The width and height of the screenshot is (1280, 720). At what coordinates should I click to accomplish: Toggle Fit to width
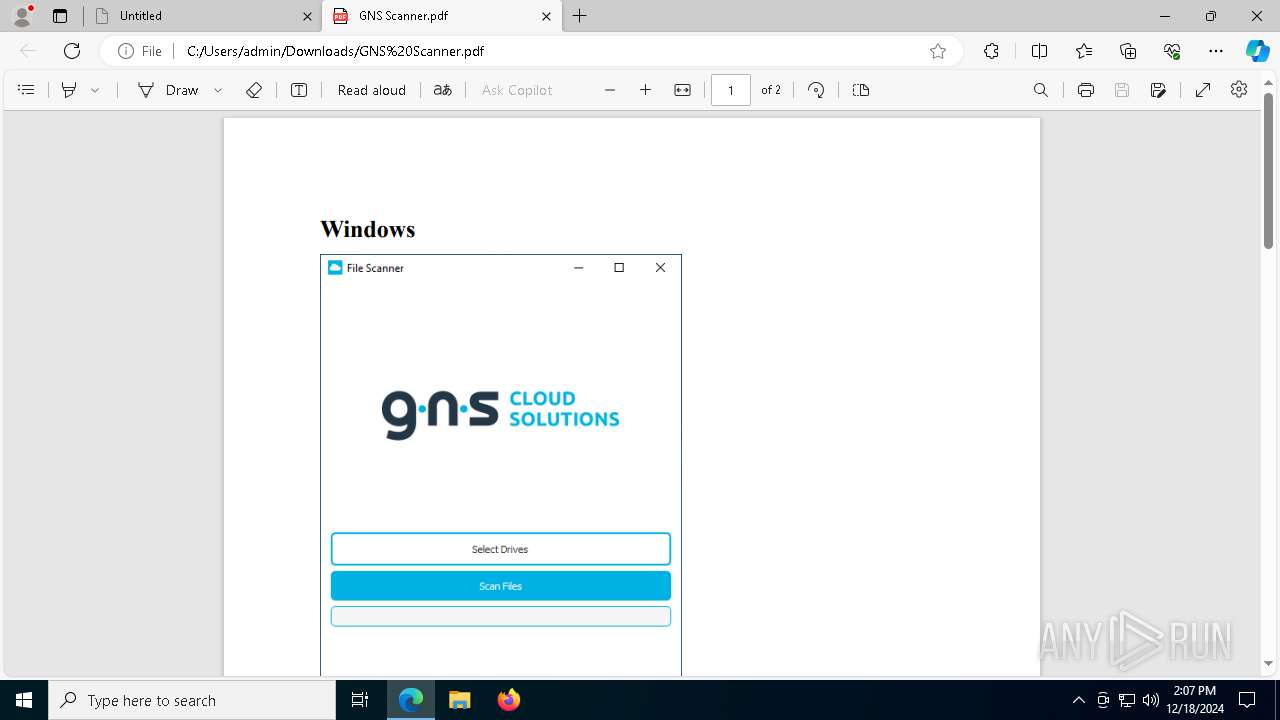coord(682,90)
